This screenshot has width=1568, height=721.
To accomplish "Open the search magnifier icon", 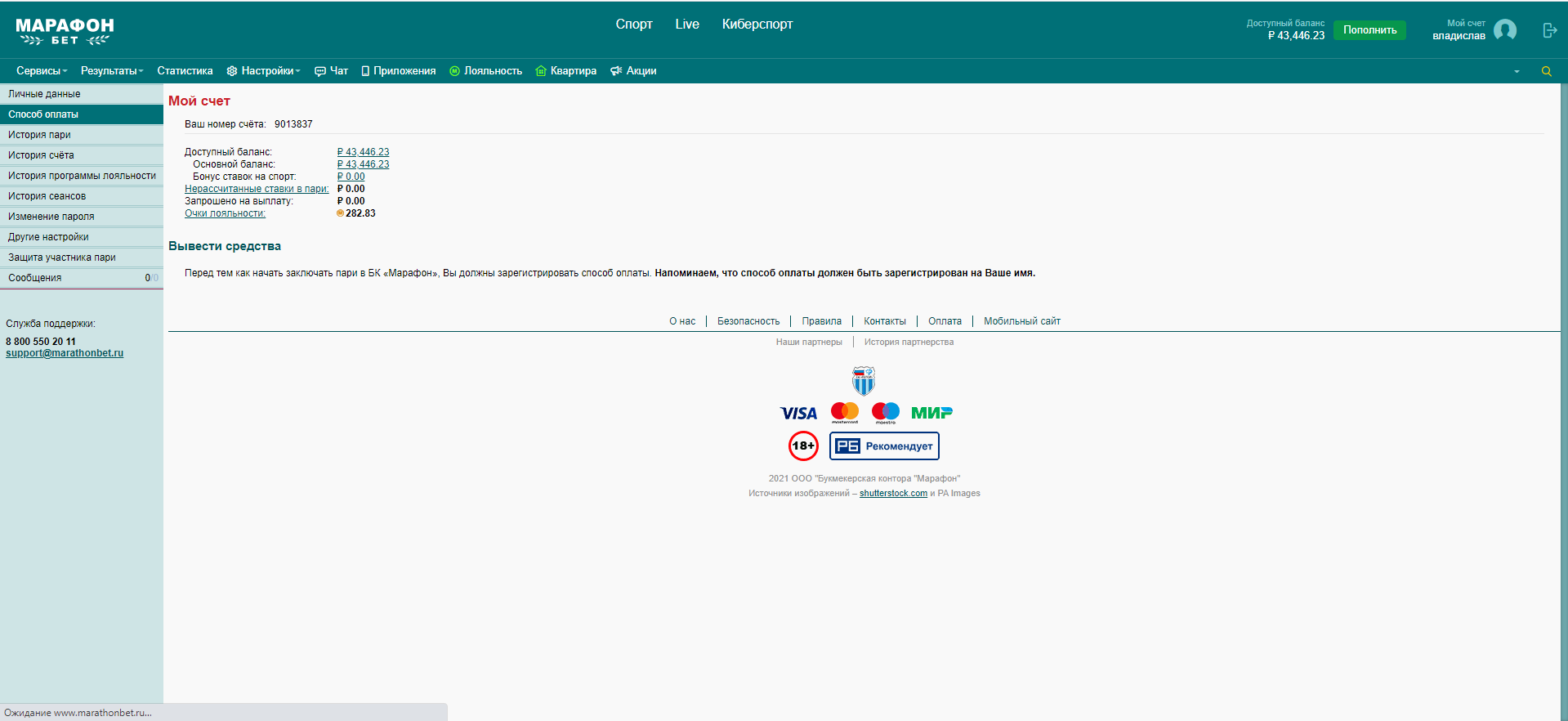I will (x=1546, y=71).
